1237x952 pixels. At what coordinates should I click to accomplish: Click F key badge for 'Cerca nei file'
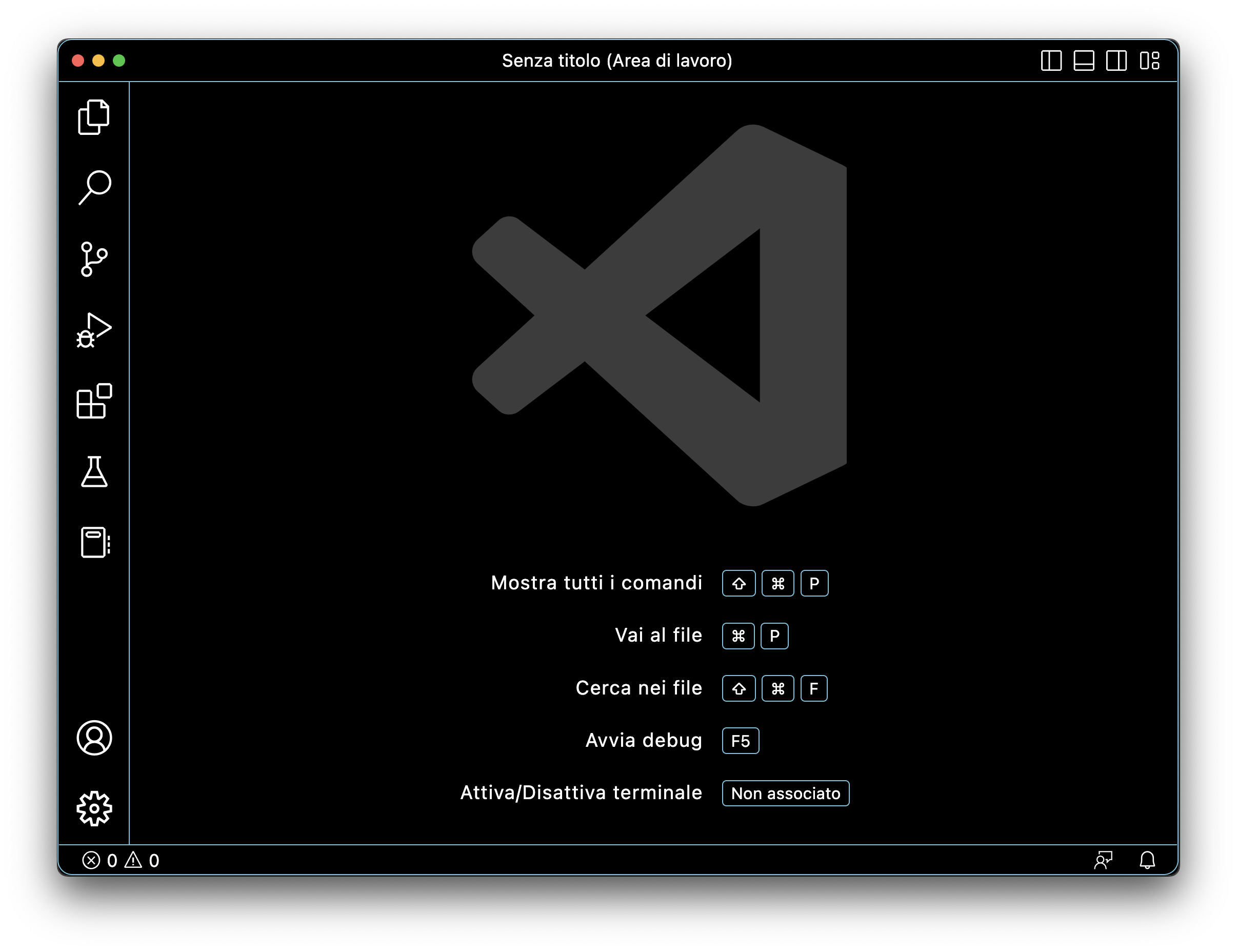(x=814, y=689)
